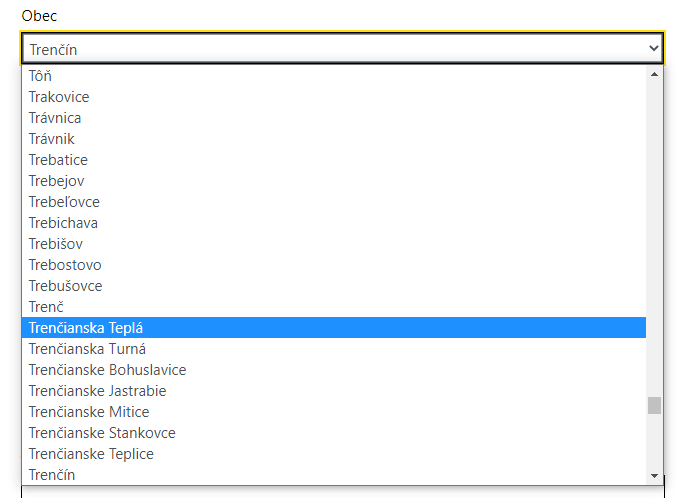
Task: Open the Obec combo box showing Trenčín
Action: 342,48
